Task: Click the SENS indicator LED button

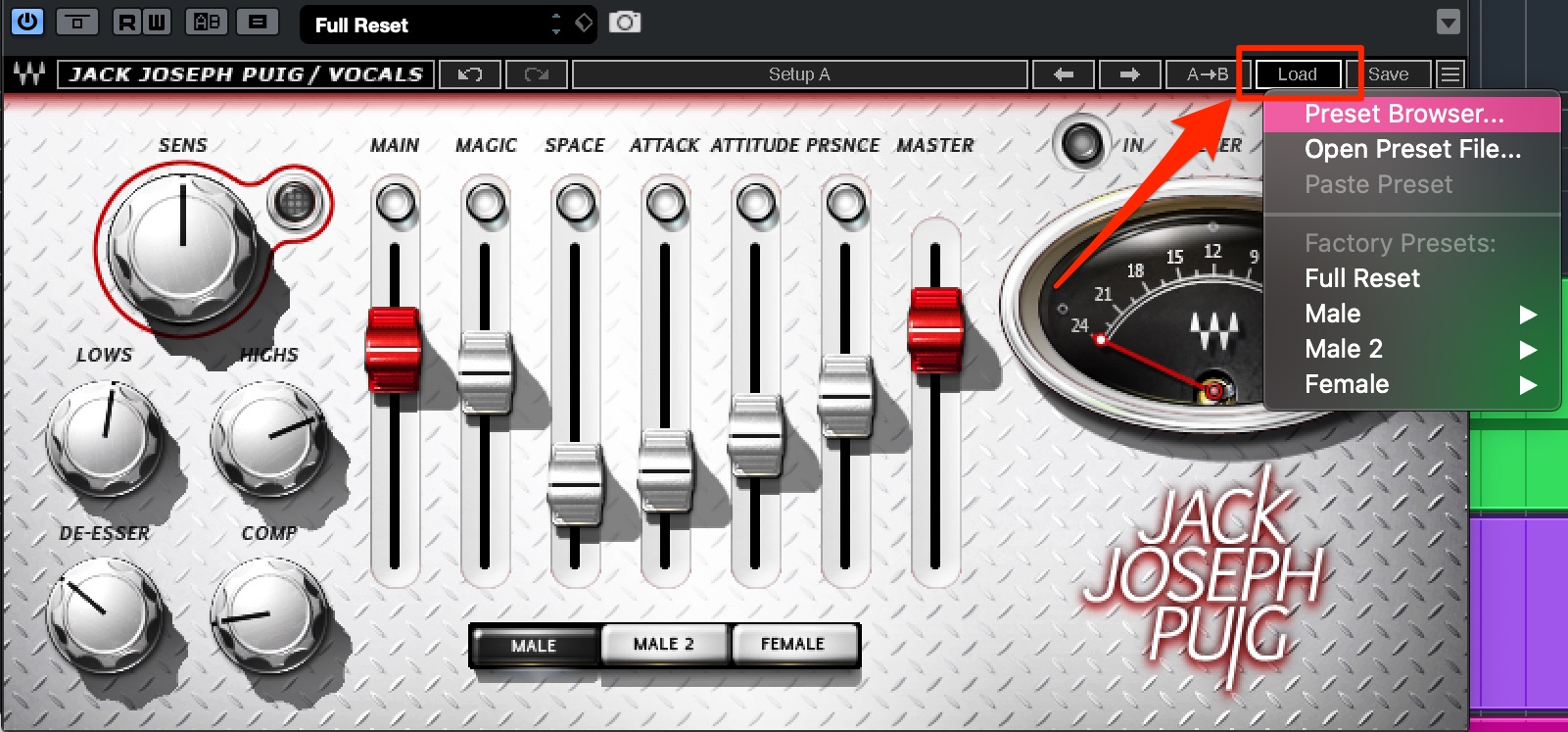Action: (x=294, y=202)
